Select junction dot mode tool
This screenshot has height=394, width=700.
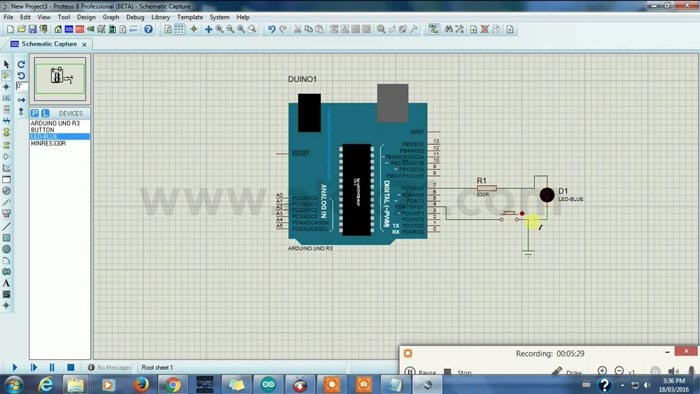(6, 87)
